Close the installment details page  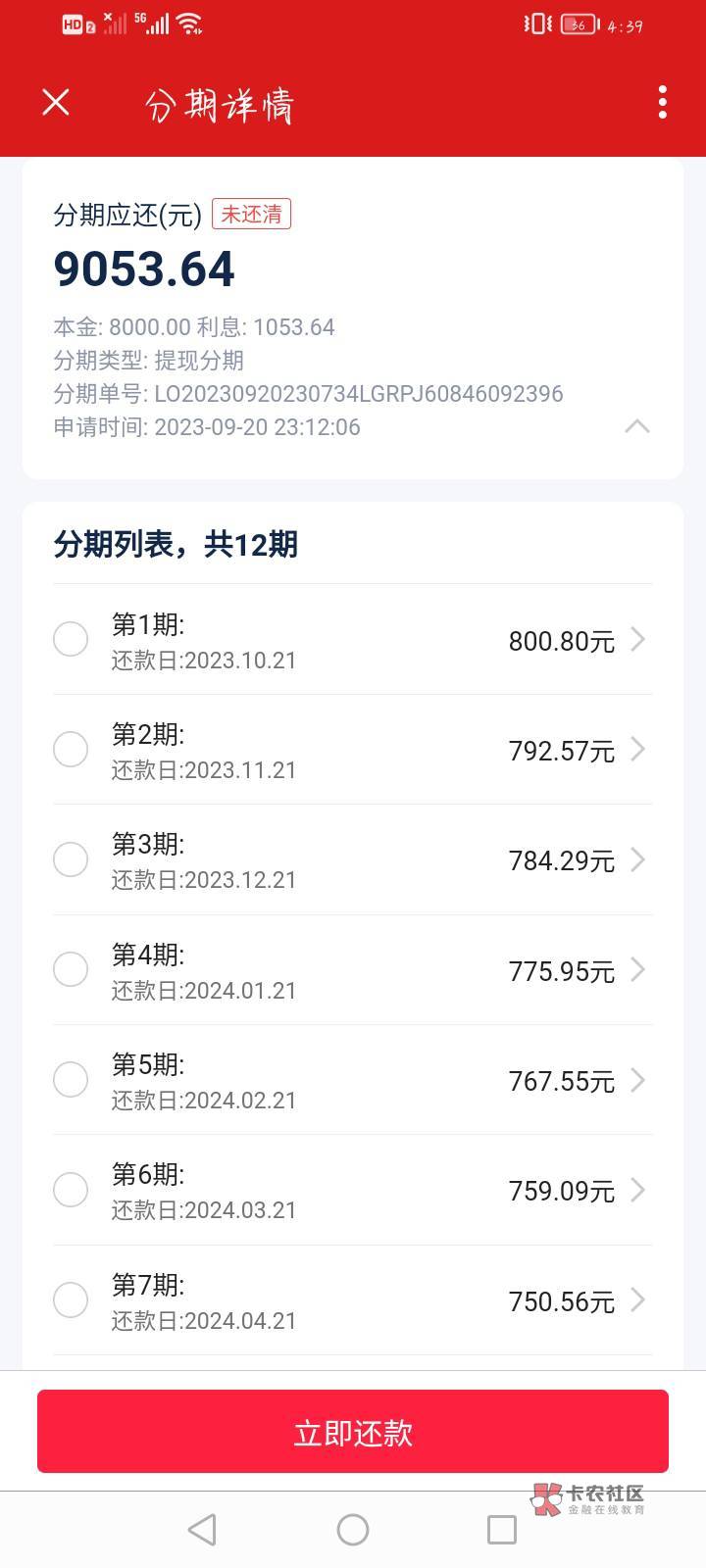click(x=56, y=102)
